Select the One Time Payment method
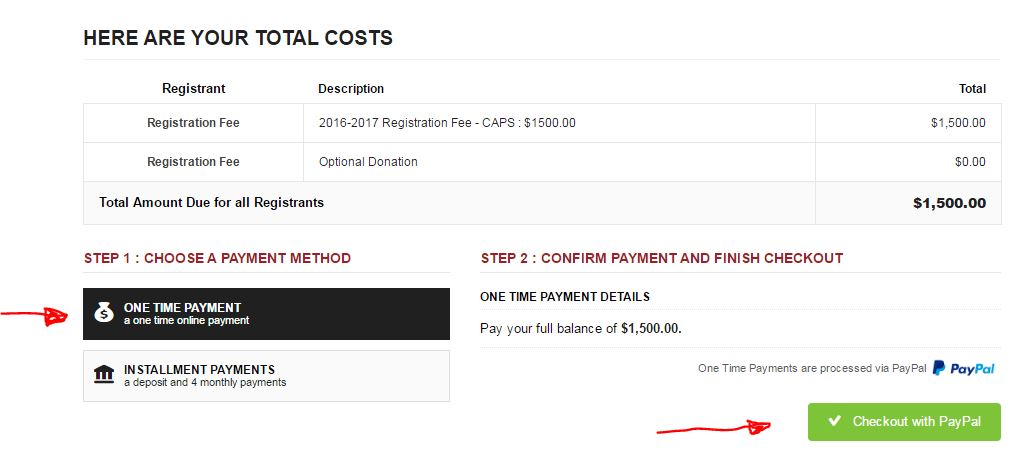This screenshot has height=454, width=1013. coord(266,314)
